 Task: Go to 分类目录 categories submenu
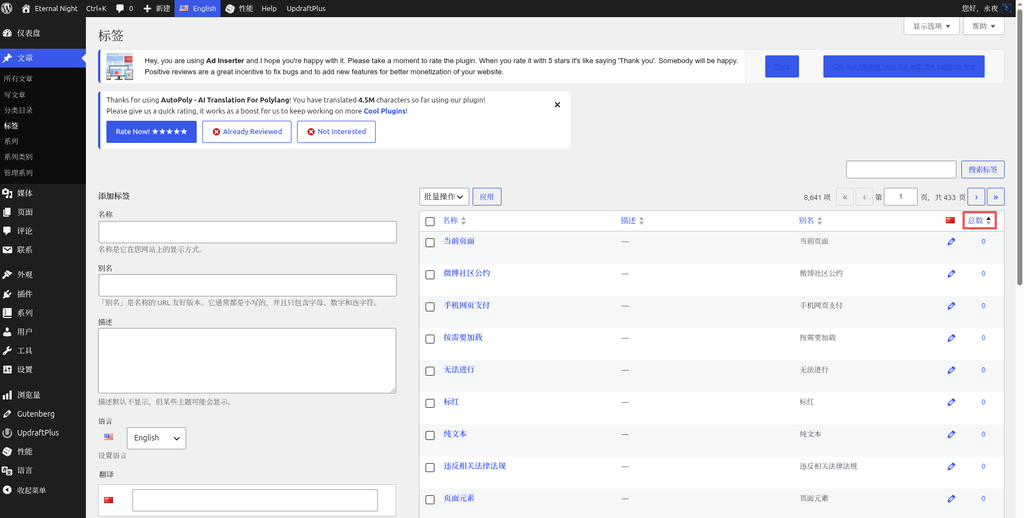(x=18, y=110)
